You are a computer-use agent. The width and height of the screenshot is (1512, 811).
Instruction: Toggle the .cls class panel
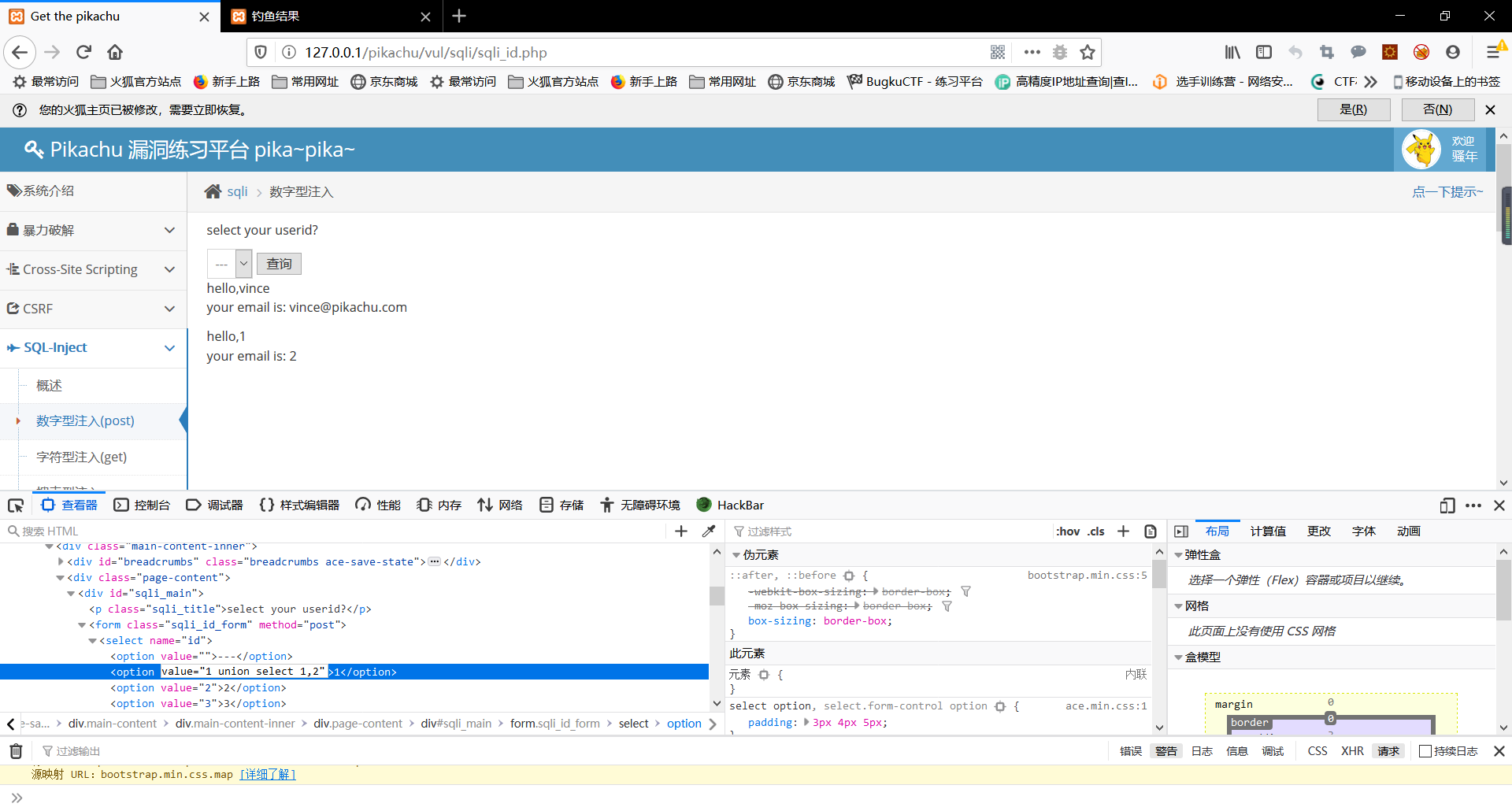click(x=1096, y=531)
